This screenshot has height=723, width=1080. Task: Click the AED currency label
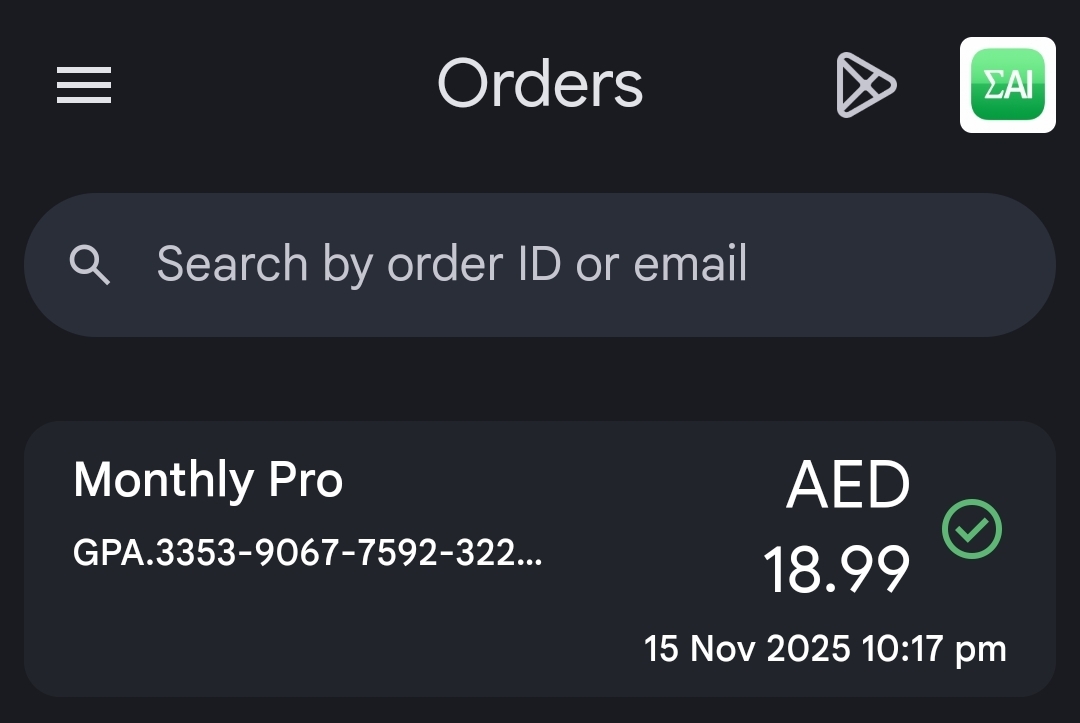848,486
